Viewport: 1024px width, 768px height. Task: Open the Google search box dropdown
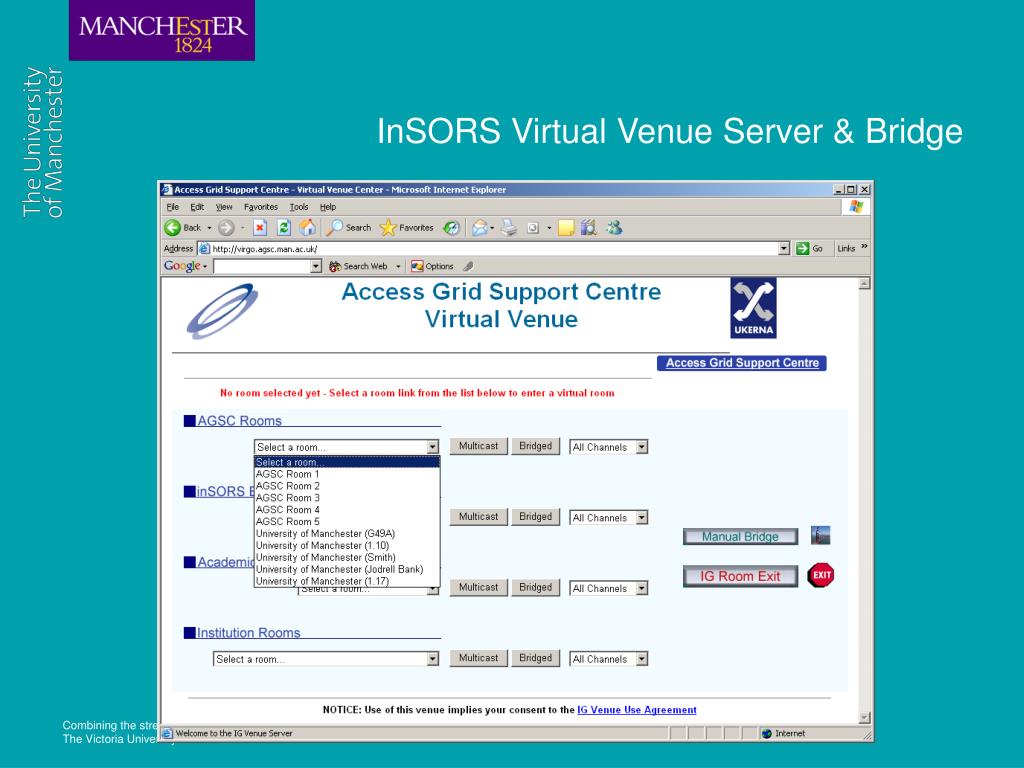[316, 266]
